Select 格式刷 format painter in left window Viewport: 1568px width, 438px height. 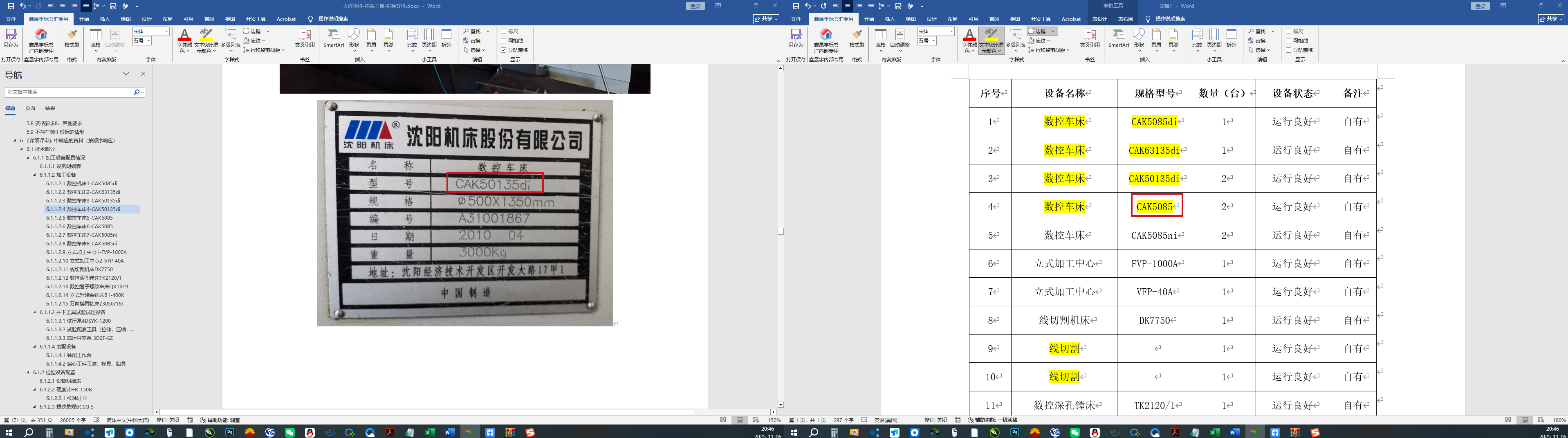click(x=72, y=38)
